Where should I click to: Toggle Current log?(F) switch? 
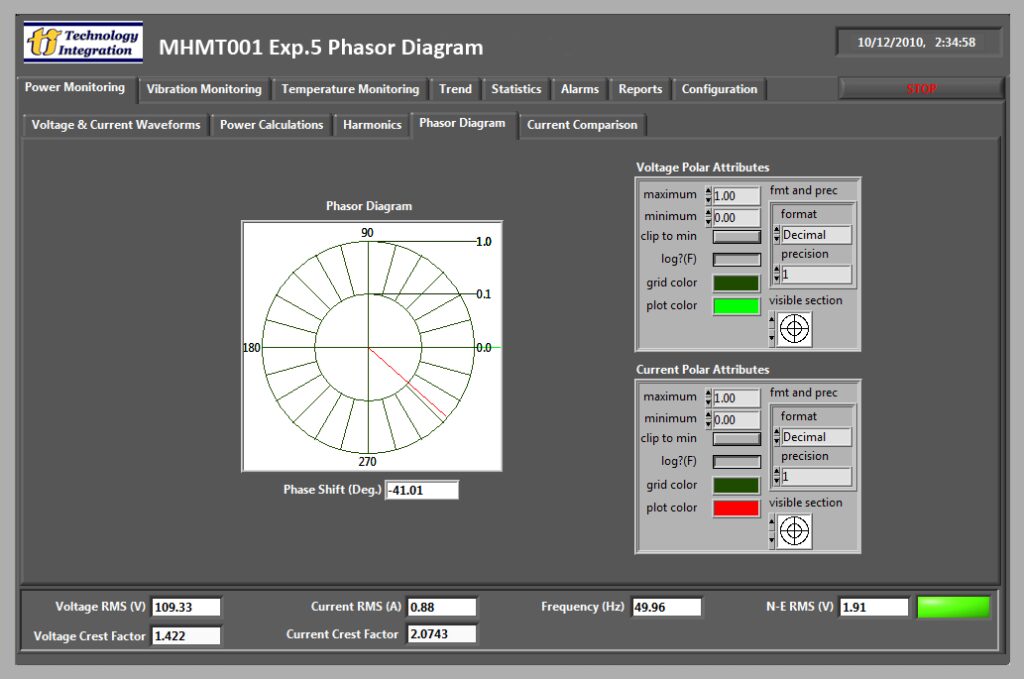click(x=737, y=462)
